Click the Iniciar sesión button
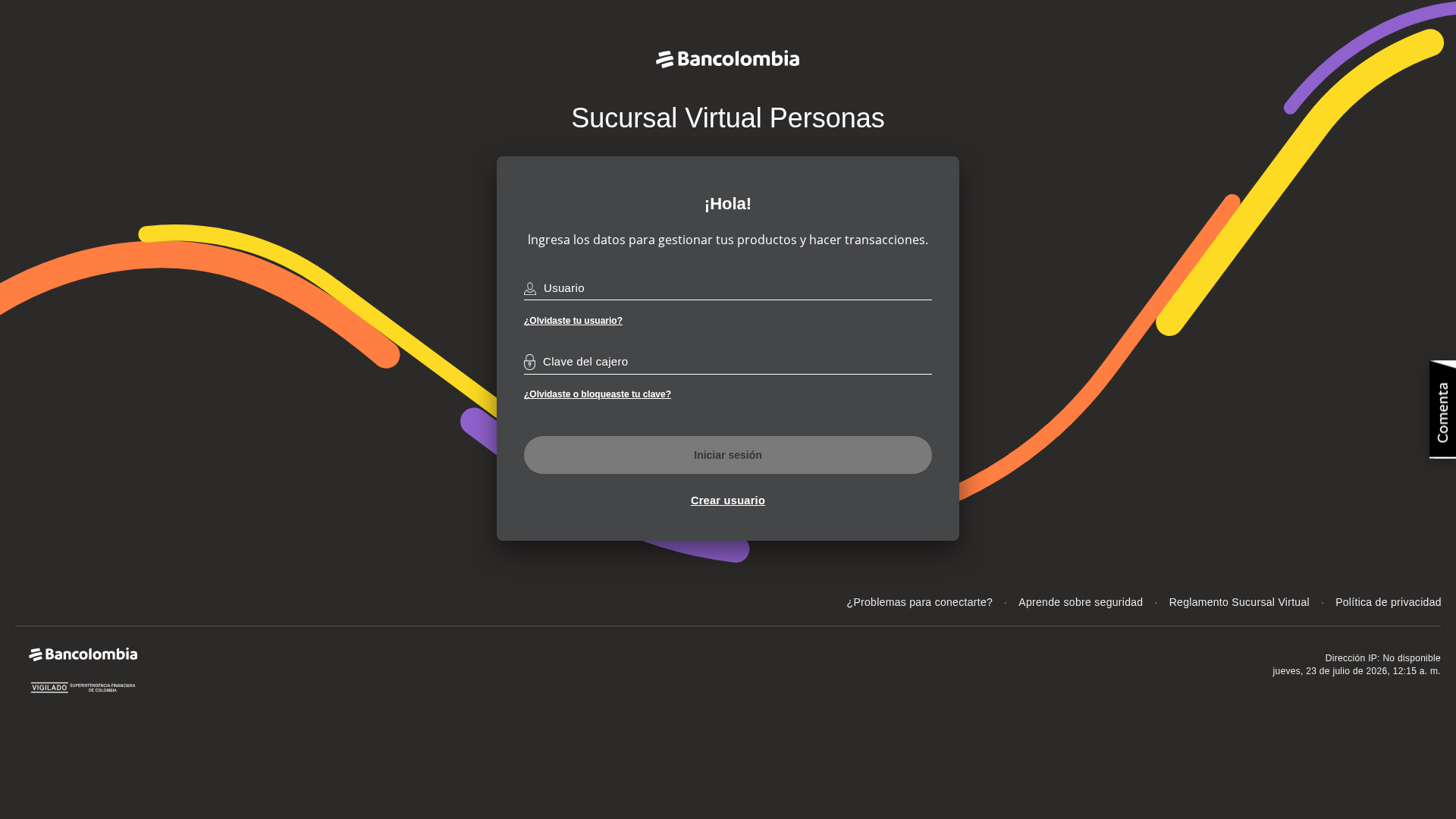Screen dimensions: 1456x819 [727, 455]
